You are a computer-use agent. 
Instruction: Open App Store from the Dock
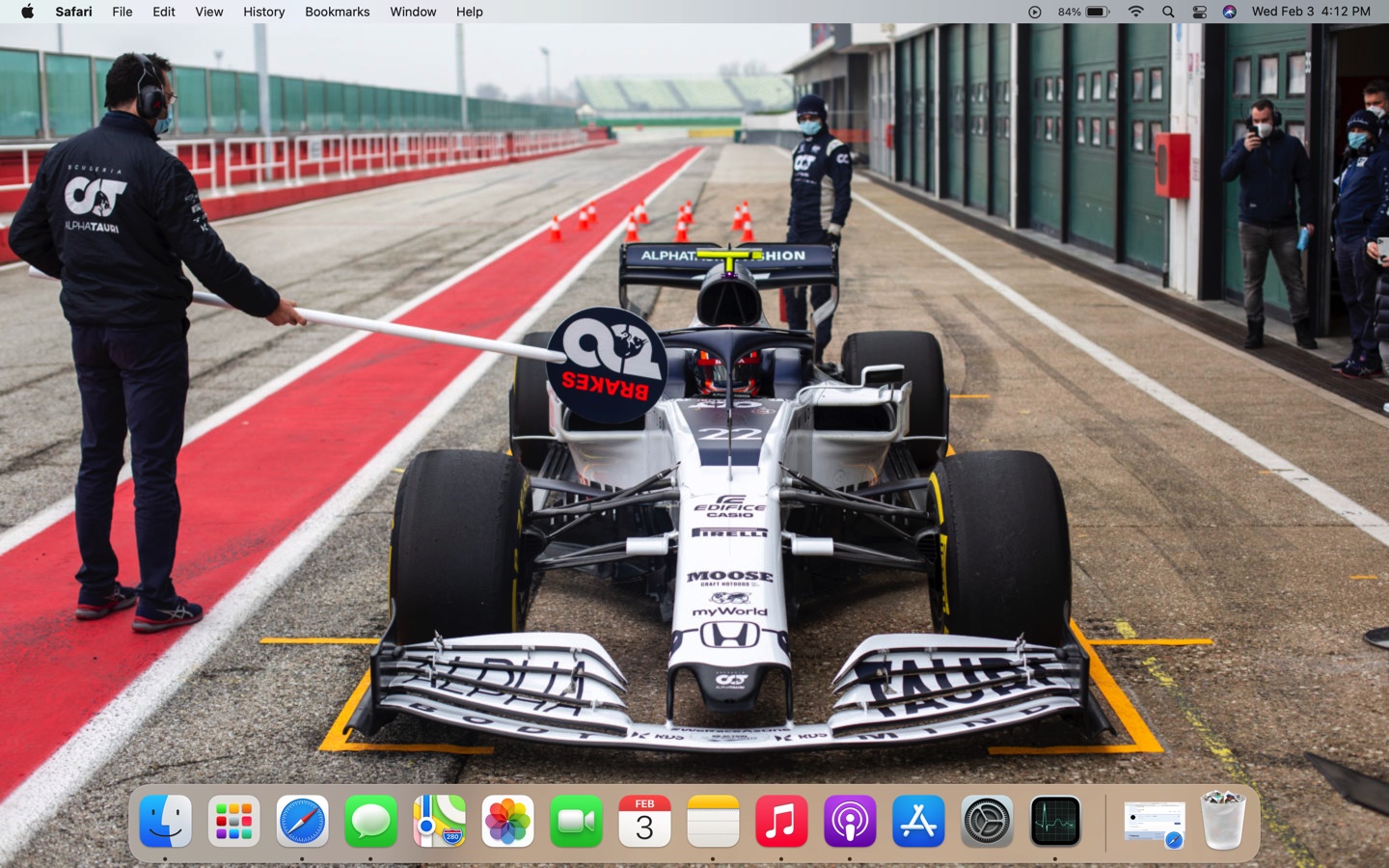[918, 822]
